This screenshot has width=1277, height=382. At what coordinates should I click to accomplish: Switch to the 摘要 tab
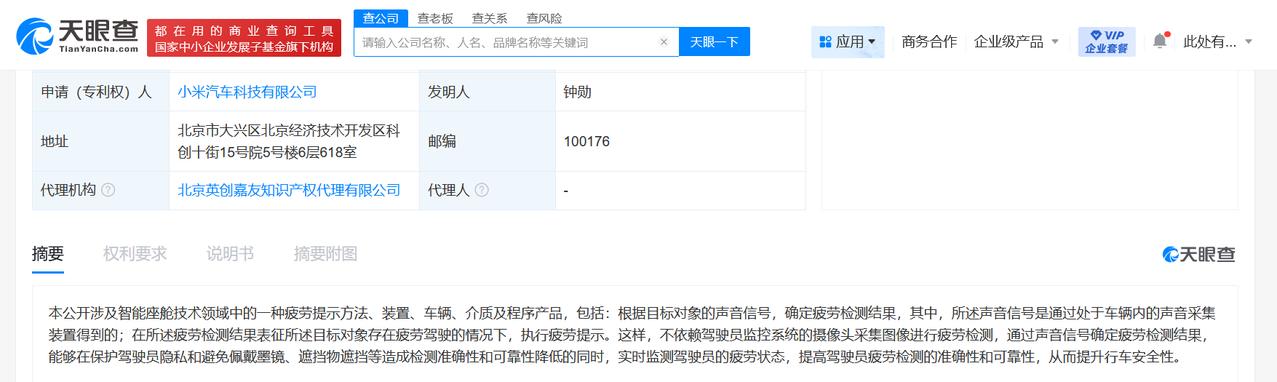pos(48,254)
